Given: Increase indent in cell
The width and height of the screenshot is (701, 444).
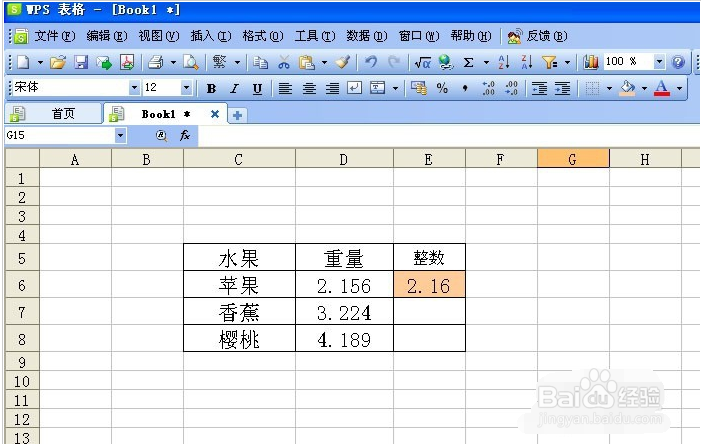Looking at the screenshot, I should click(x=562, y=89).
